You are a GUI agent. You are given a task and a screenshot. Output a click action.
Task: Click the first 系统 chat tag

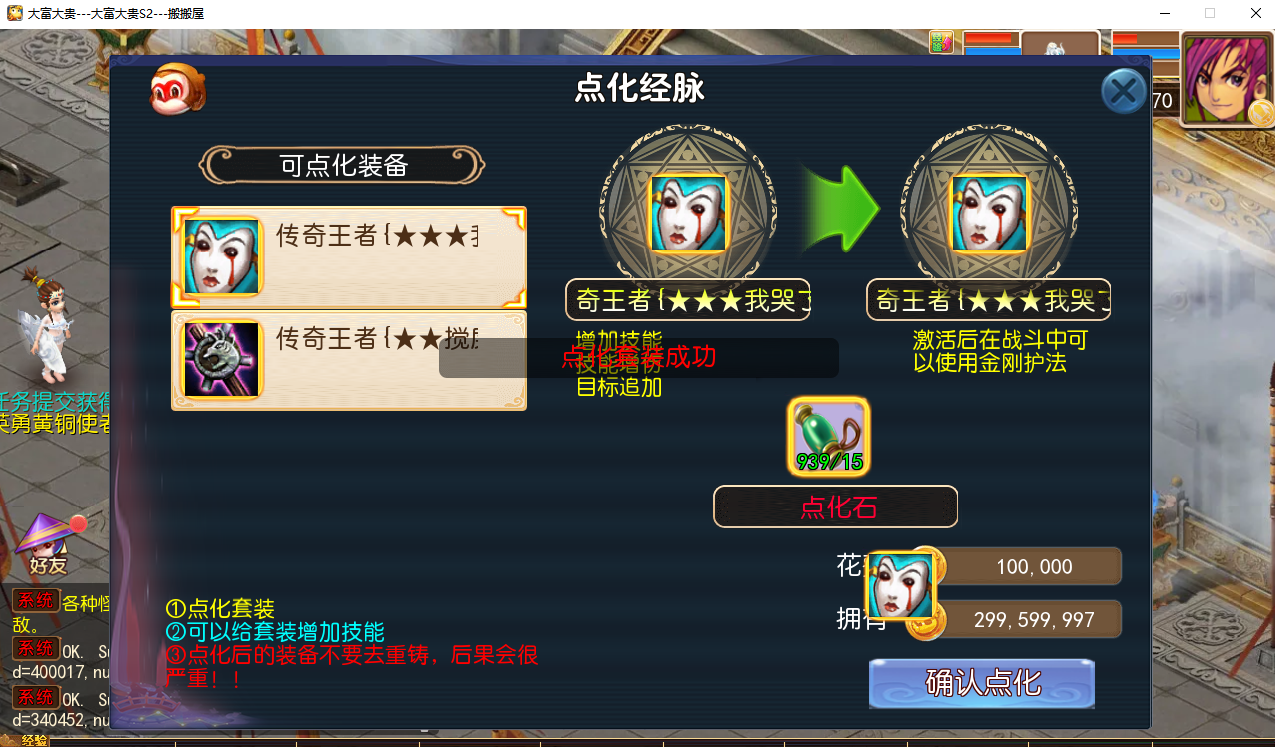pos(36,600)
